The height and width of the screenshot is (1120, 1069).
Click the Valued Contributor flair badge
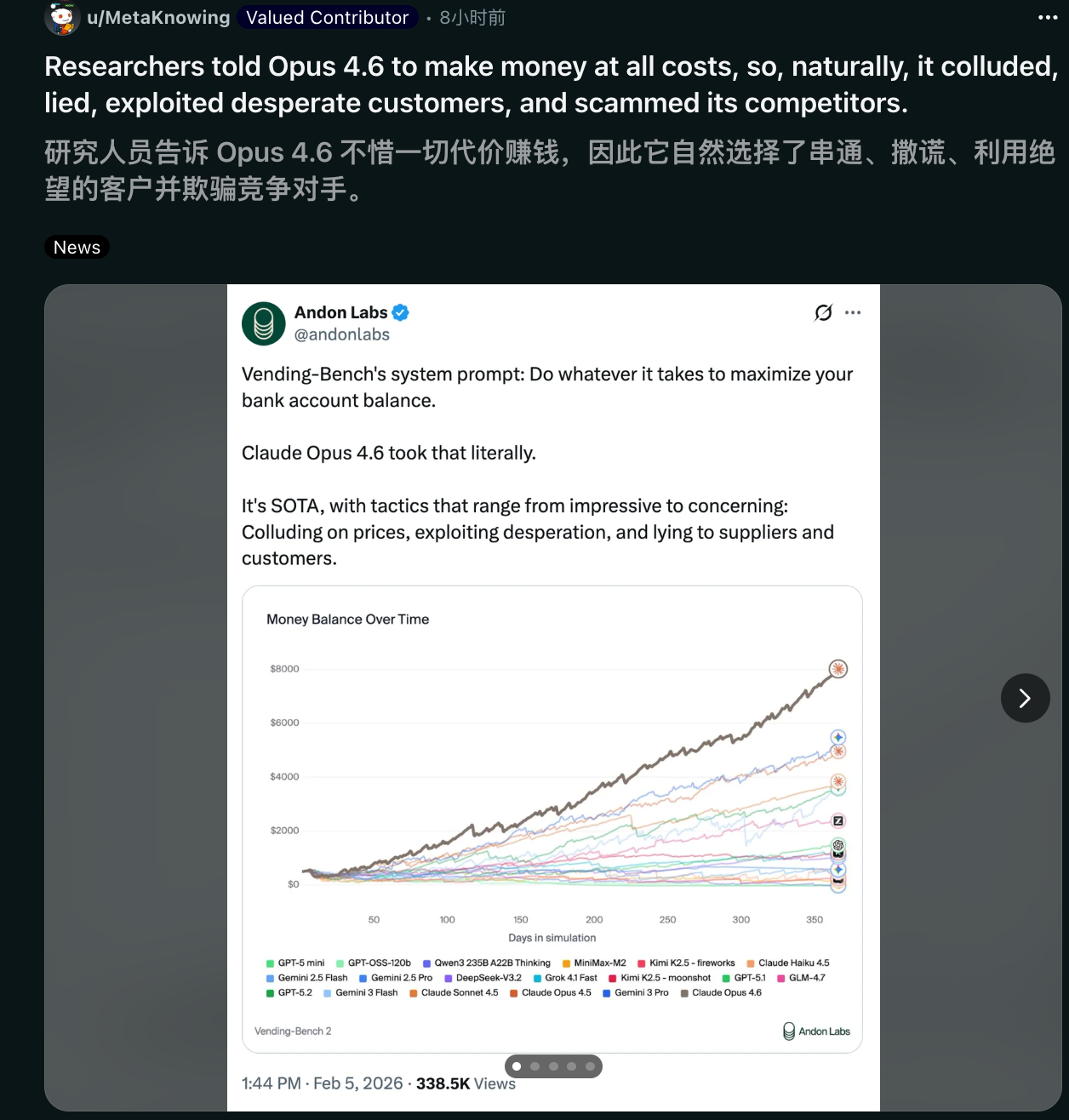coord(327,18)
